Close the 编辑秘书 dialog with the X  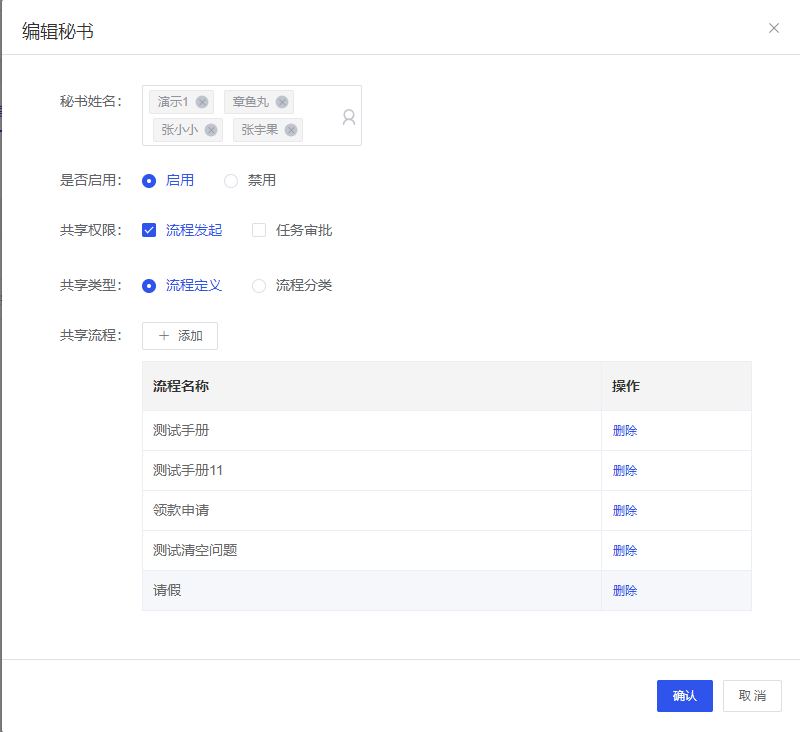point(774,28)
